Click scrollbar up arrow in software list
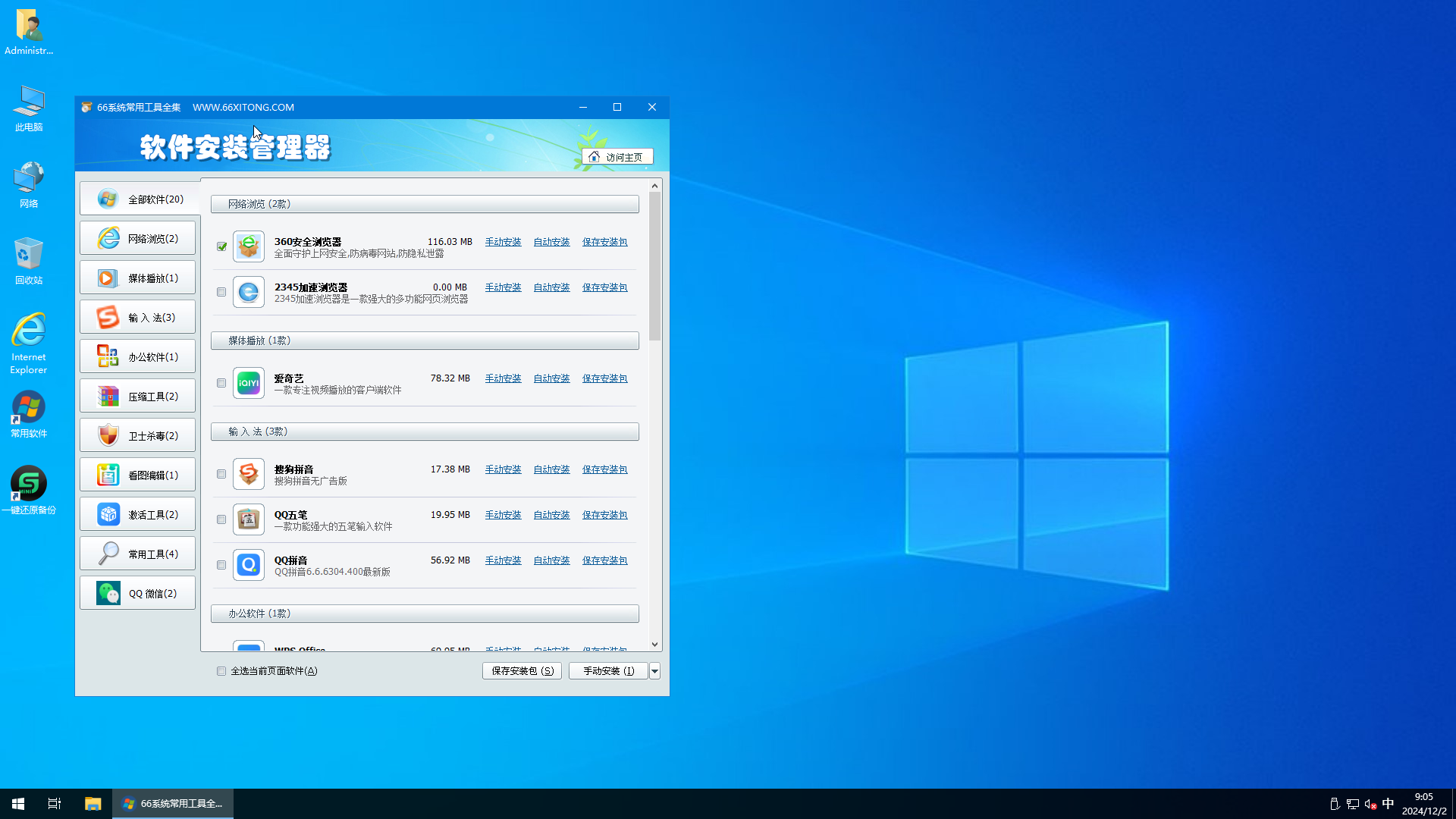 pos(654,186)
